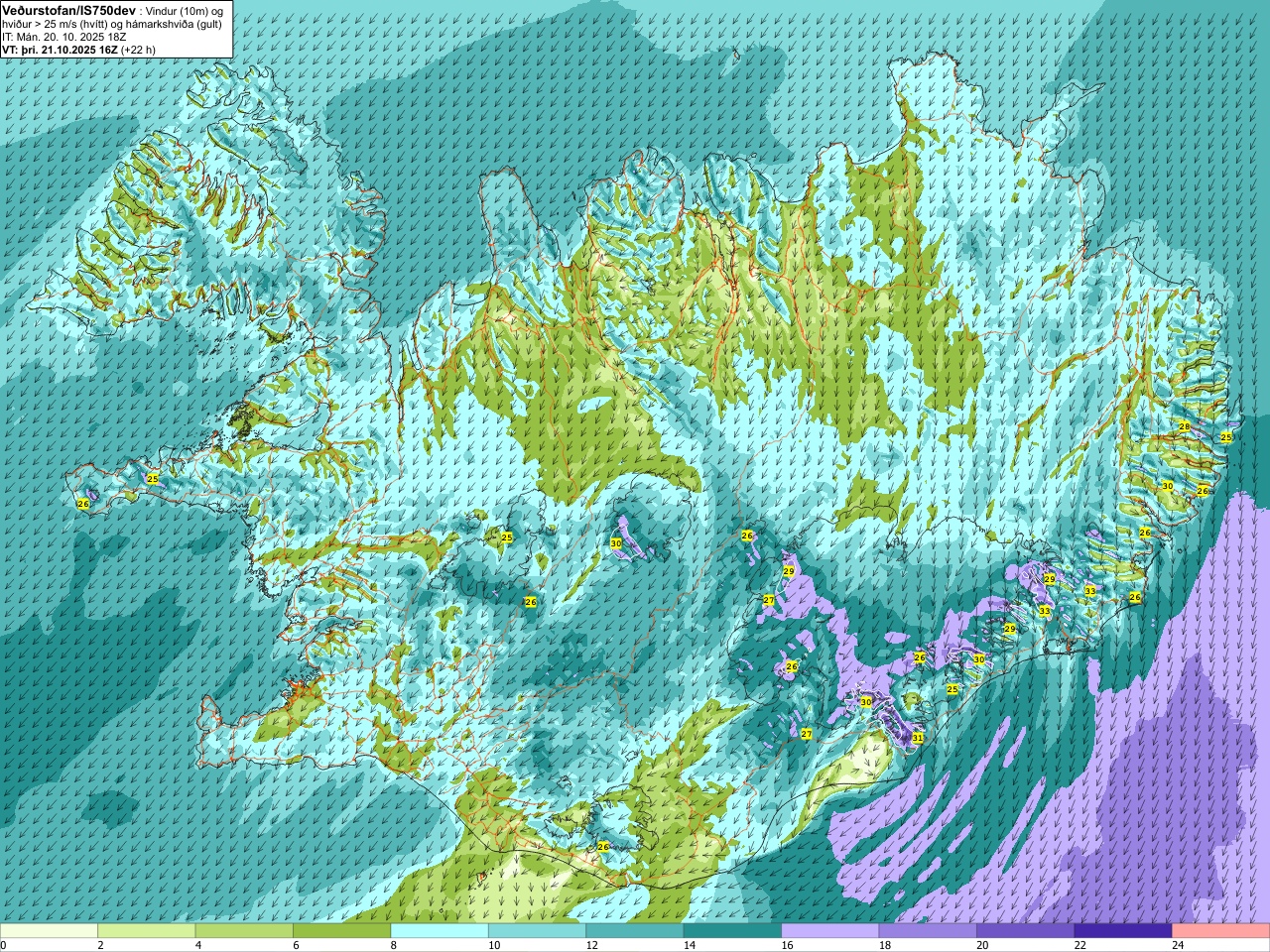This screenshot has width=1270, height=952.
Task: Click the legend swatch between 10 and 12
Action: coord(537,930)
